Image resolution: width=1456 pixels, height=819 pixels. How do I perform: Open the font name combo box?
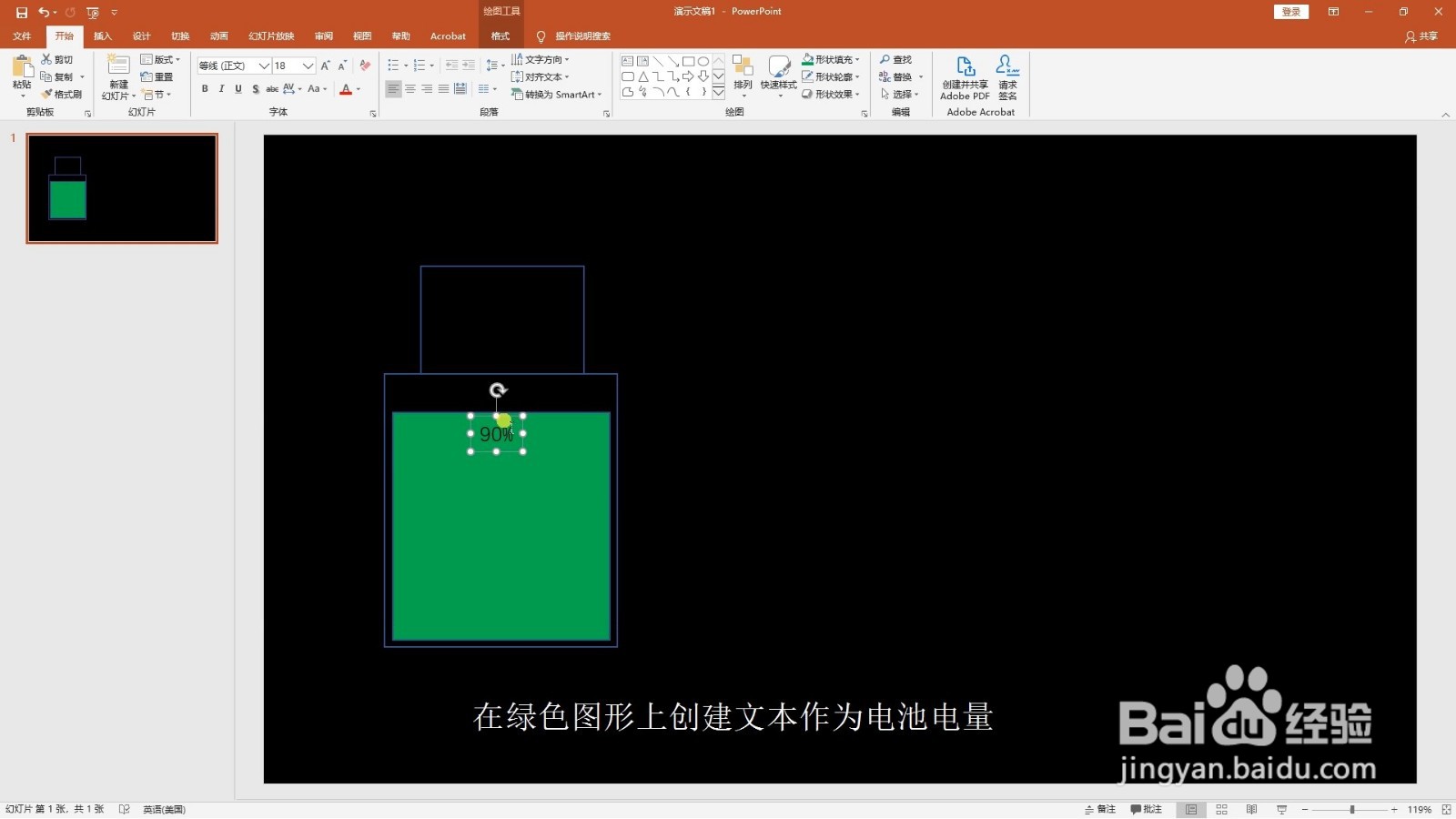click(x=234, y=66)
